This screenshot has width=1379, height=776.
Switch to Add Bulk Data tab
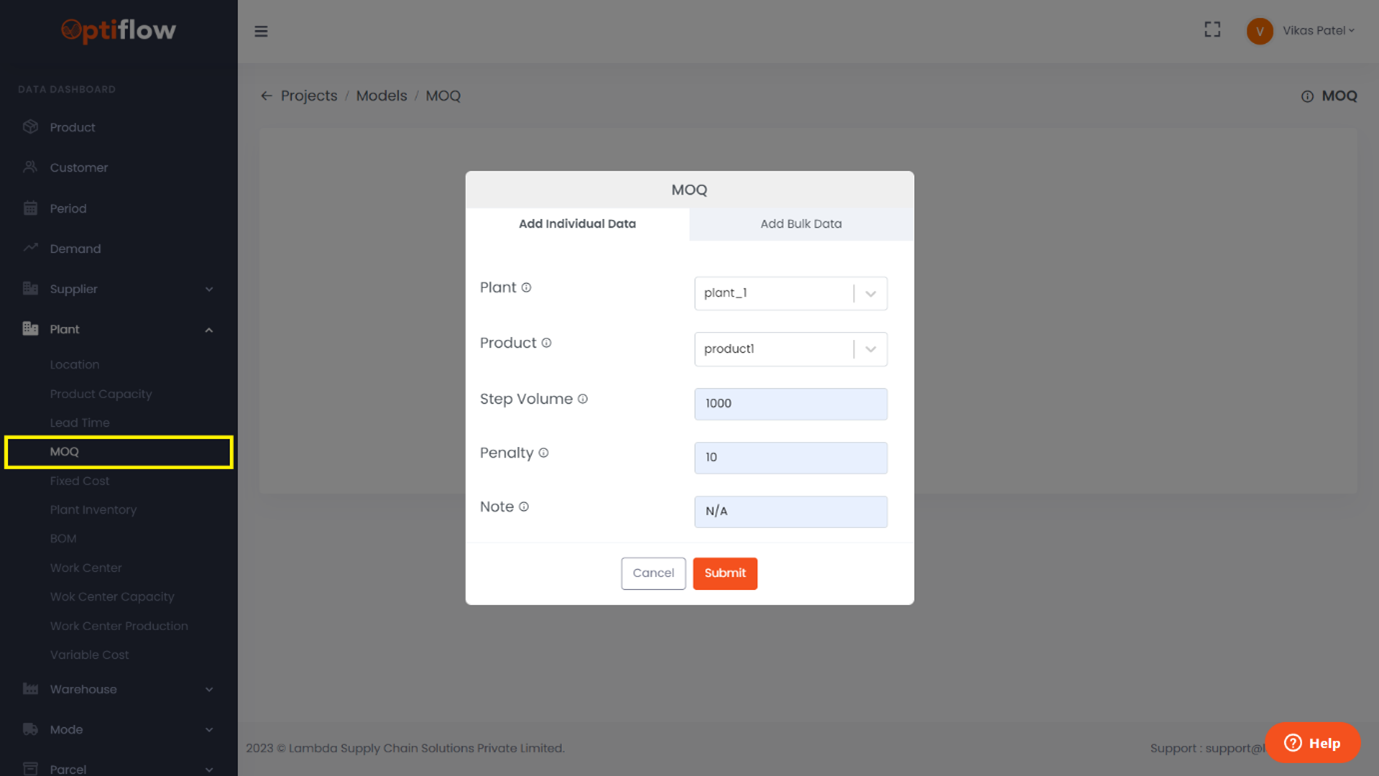(801, 224)
